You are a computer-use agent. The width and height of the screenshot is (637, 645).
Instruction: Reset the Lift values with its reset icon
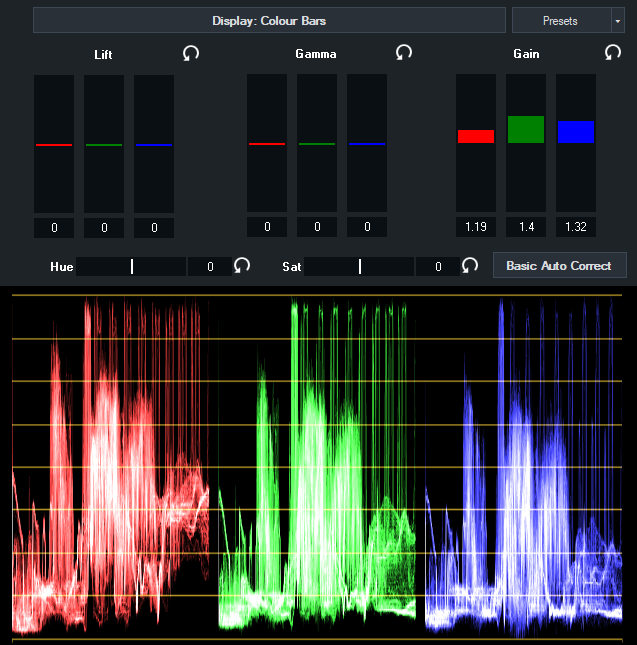point(191,53)
